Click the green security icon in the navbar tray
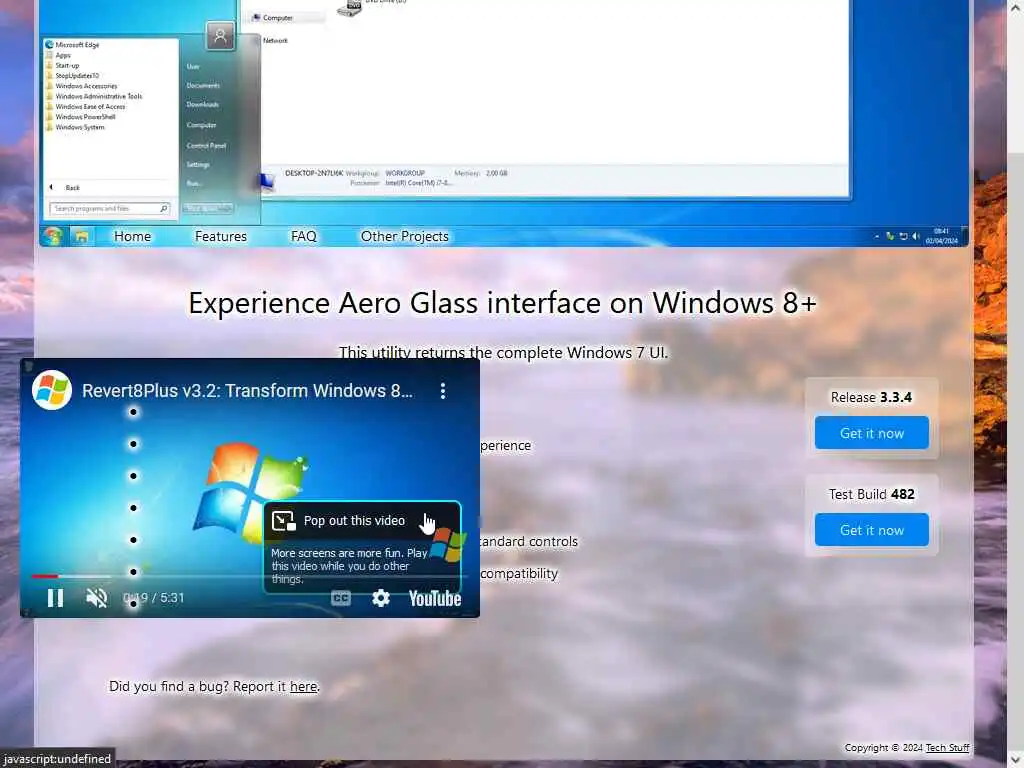Image resolution: width=1024 pixels, height=768 pixels. point(889,236)
